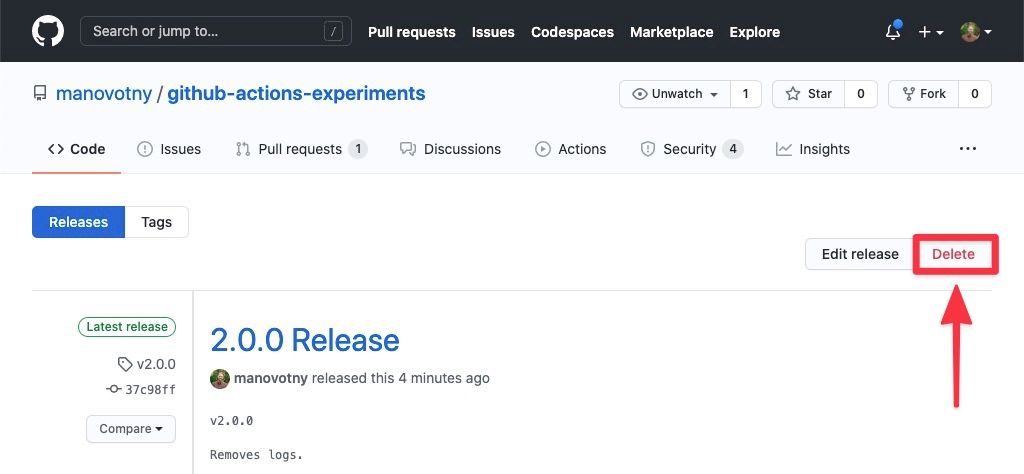View stargazers count 0
Screen dimensions: 1024x474
861,94
